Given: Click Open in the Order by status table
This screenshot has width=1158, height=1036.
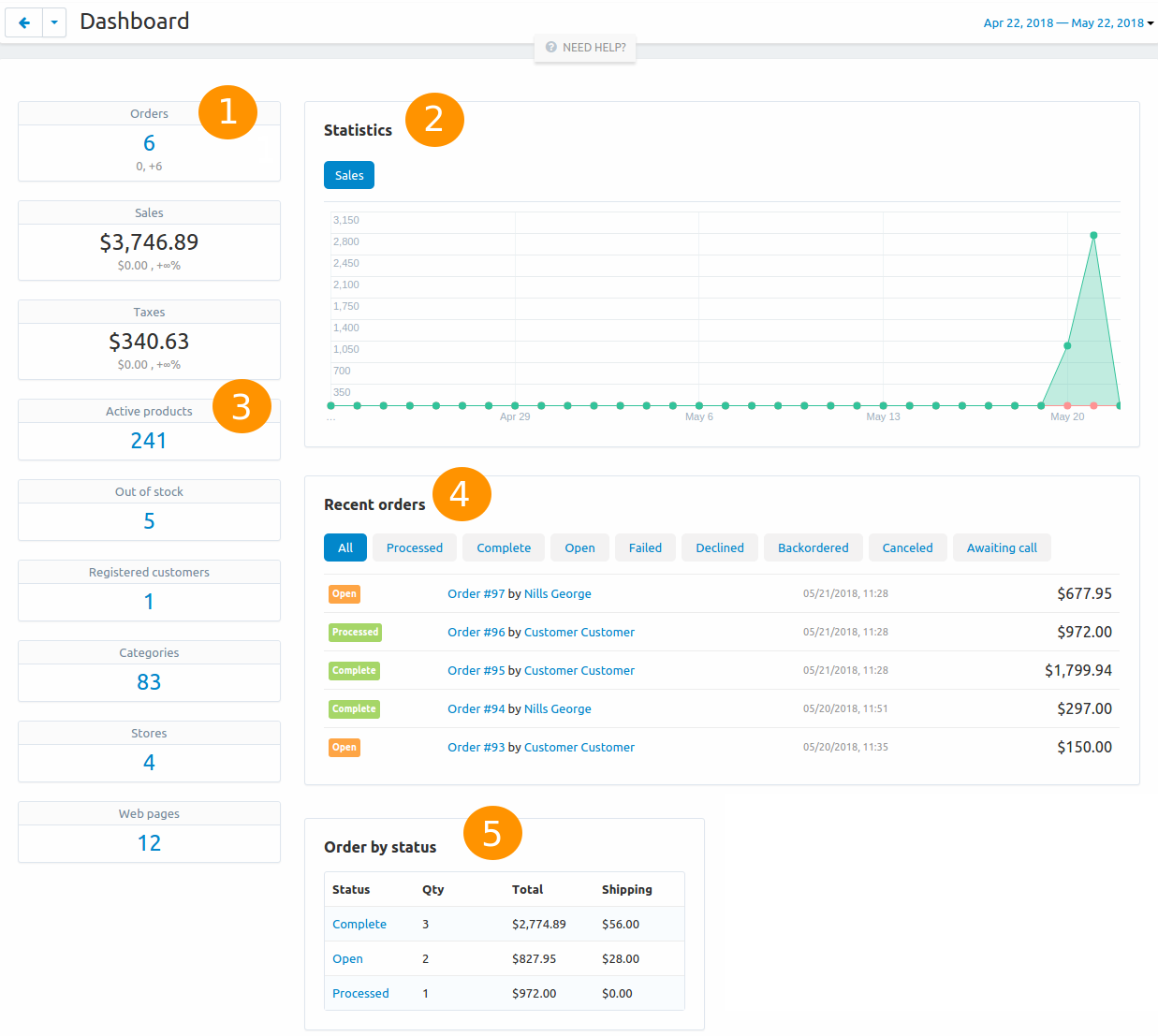Looking at the screenshot, I should click(347, 958).
